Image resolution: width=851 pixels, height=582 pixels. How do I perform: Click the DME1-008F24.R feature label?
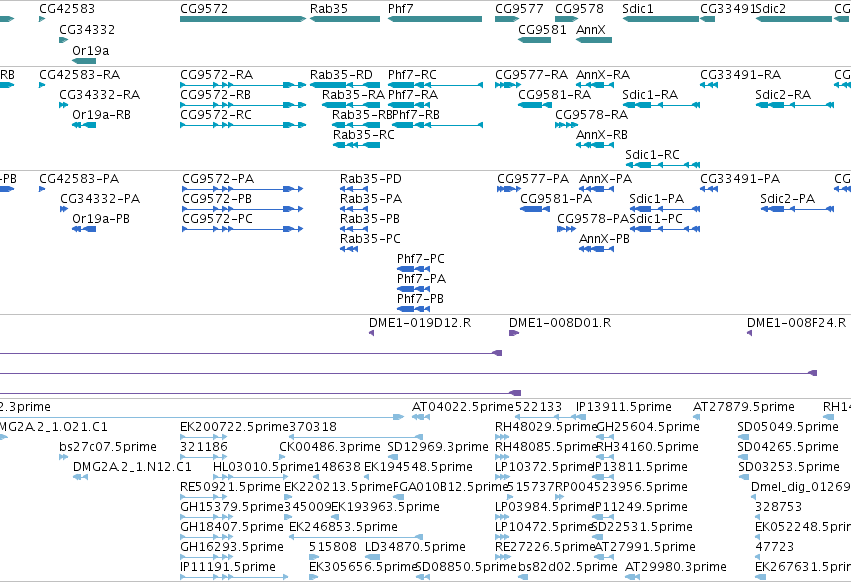796,322
